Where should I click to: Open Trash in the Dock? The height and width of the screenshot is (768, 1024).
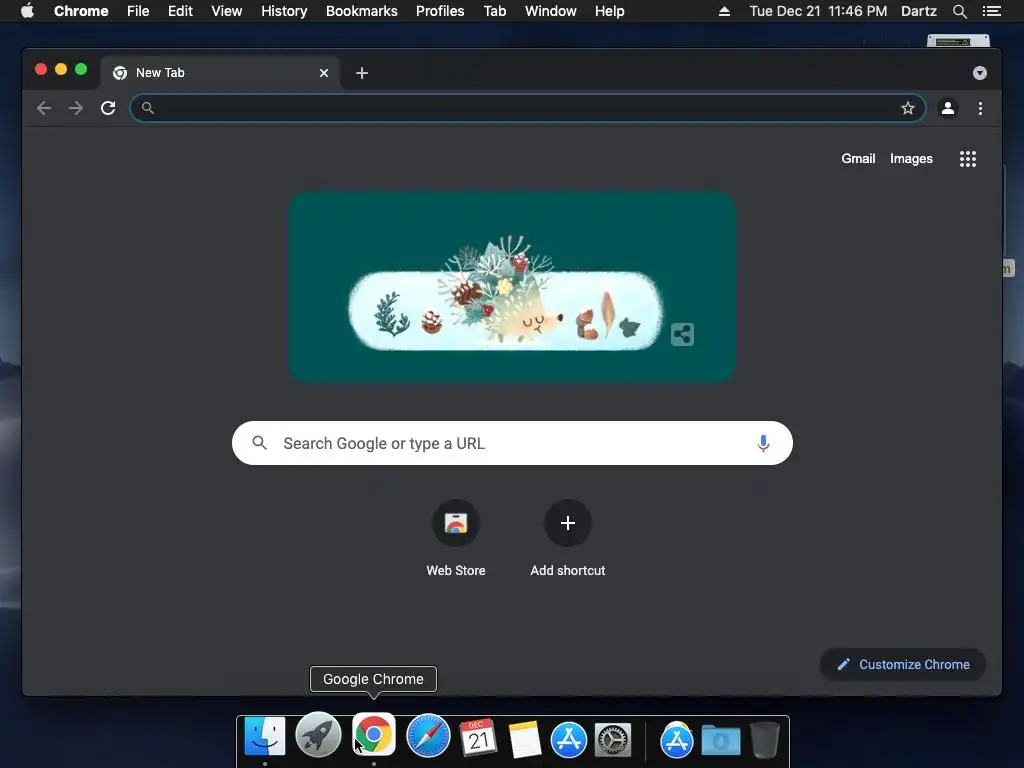(x=764, y=739)
